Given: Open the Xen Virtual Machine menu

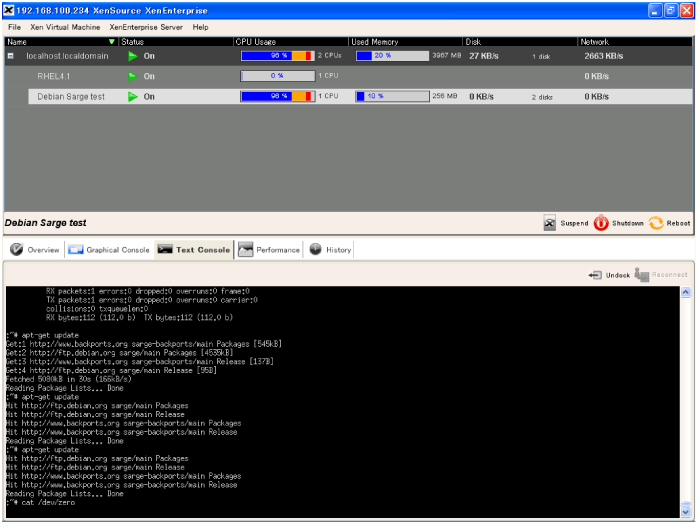Looking at the screenshot, I should click(x=65, y=27).
